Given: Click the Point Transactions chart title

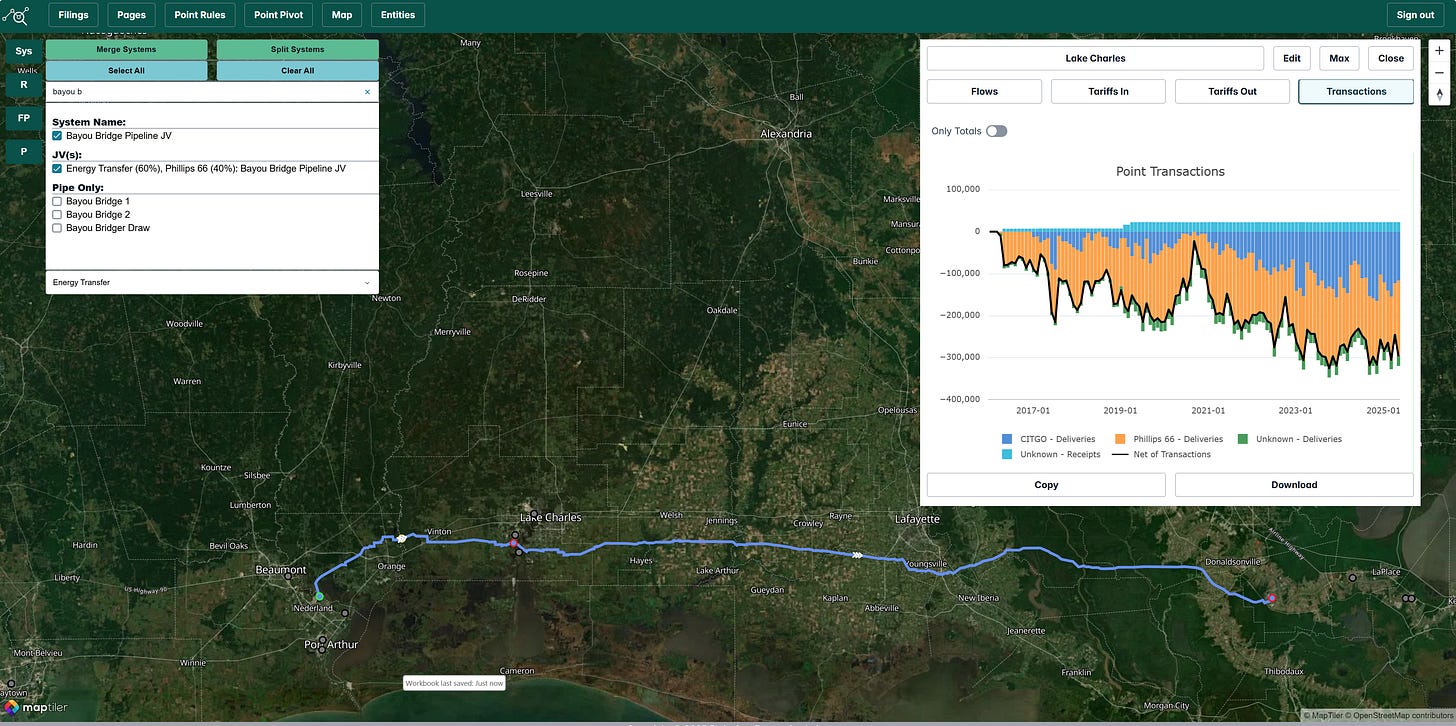Looking at the screenshot, I should 1170,171.
